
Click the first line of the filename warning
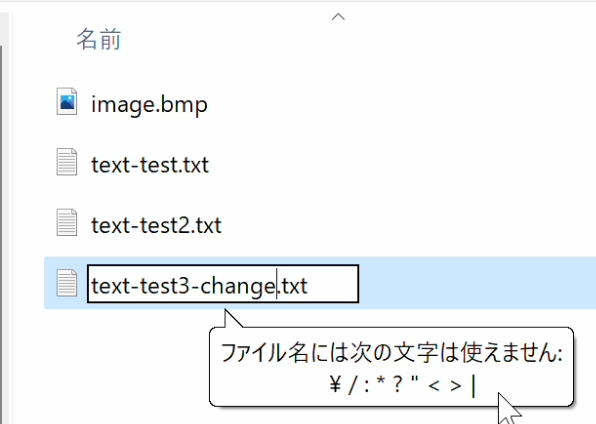pos(392,353)
